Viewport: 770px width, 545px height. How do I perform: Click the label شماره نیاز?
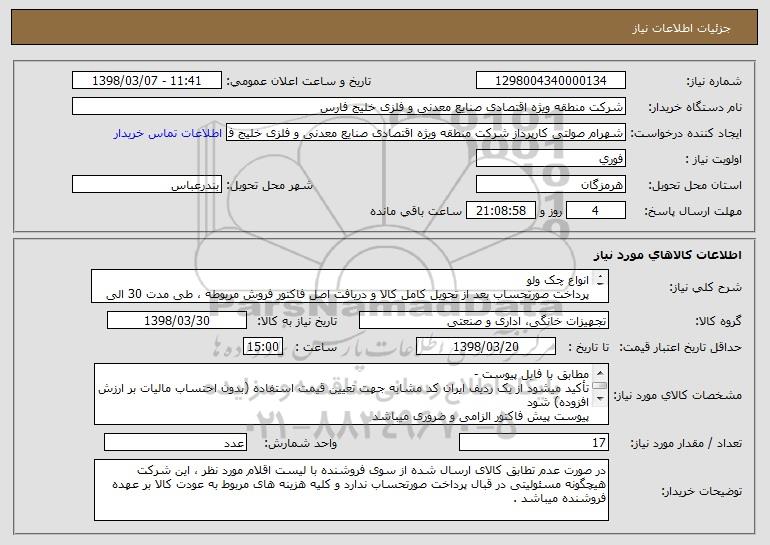[714, 82]
